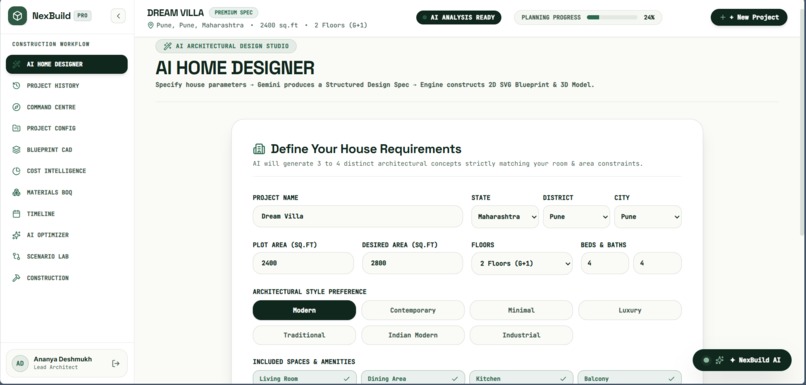Click the Scenario Lab branch icon

coord(16,256)
